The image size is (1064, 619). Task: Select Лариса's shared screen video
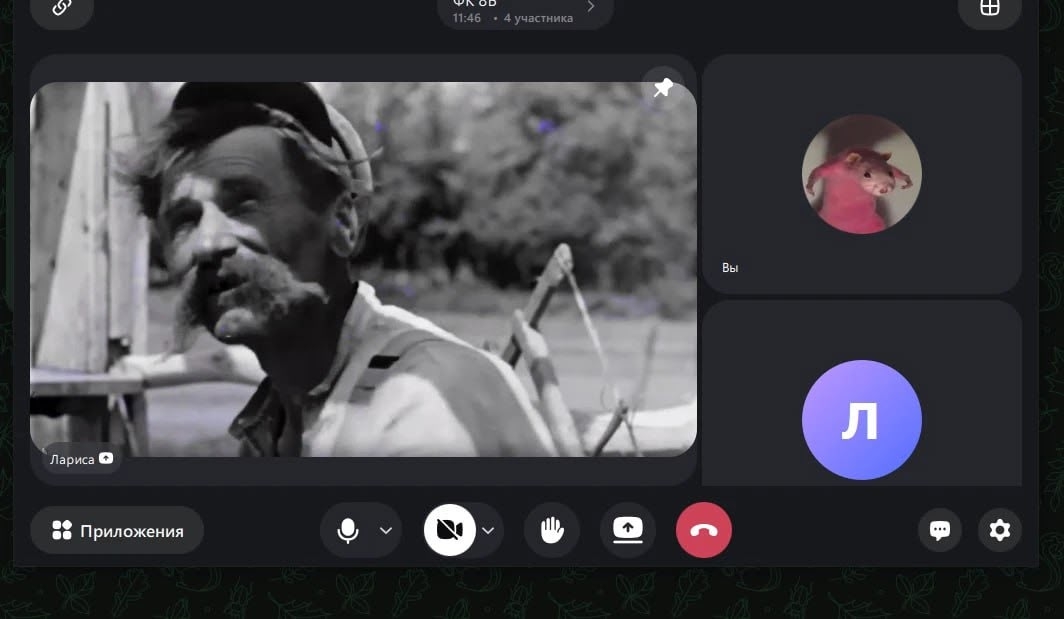tap(363, 270)
